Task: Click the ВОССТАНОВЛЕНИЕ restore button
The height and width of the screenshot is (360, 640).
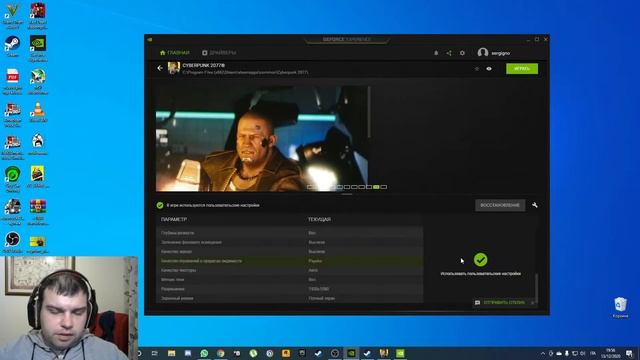Action: pos(500,205)
